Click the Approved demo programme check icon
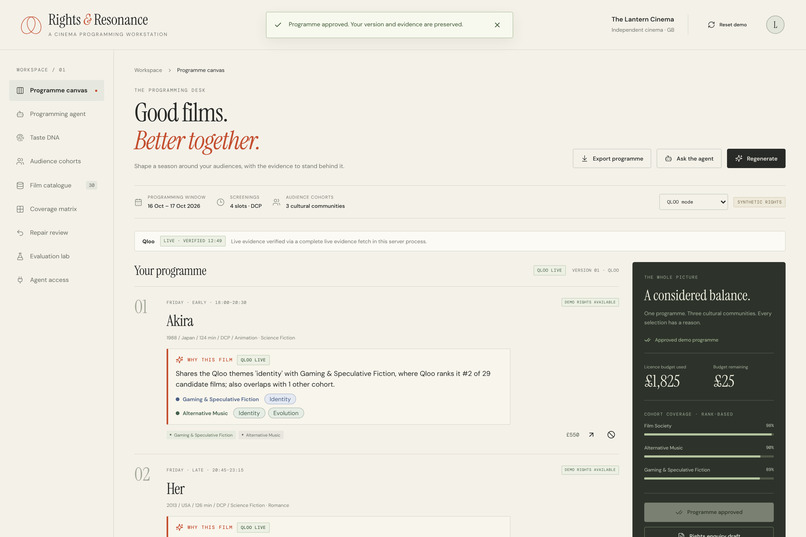 click(x=648, y=340)
